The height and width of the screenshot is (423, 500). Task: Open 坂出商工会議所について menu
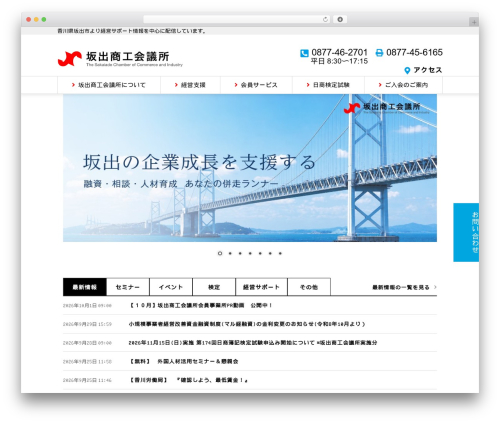coord(109,85)
